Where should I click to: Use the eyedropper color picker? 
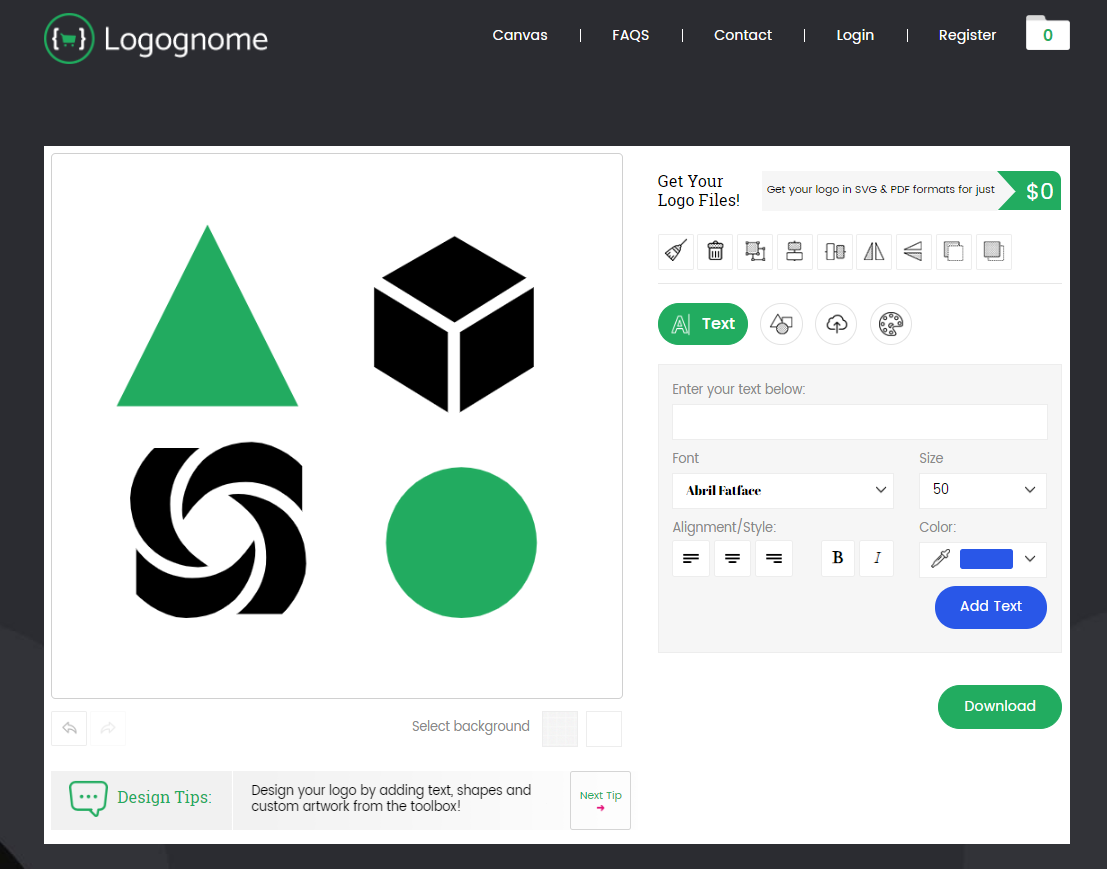point(939,559)
